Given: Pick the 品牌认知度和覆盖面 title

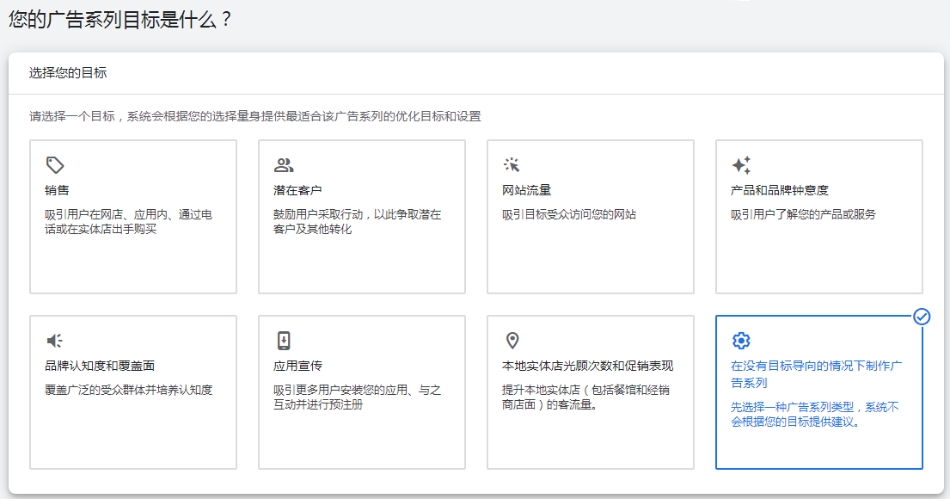Looking at the screenshot, I should pos(99,366).
